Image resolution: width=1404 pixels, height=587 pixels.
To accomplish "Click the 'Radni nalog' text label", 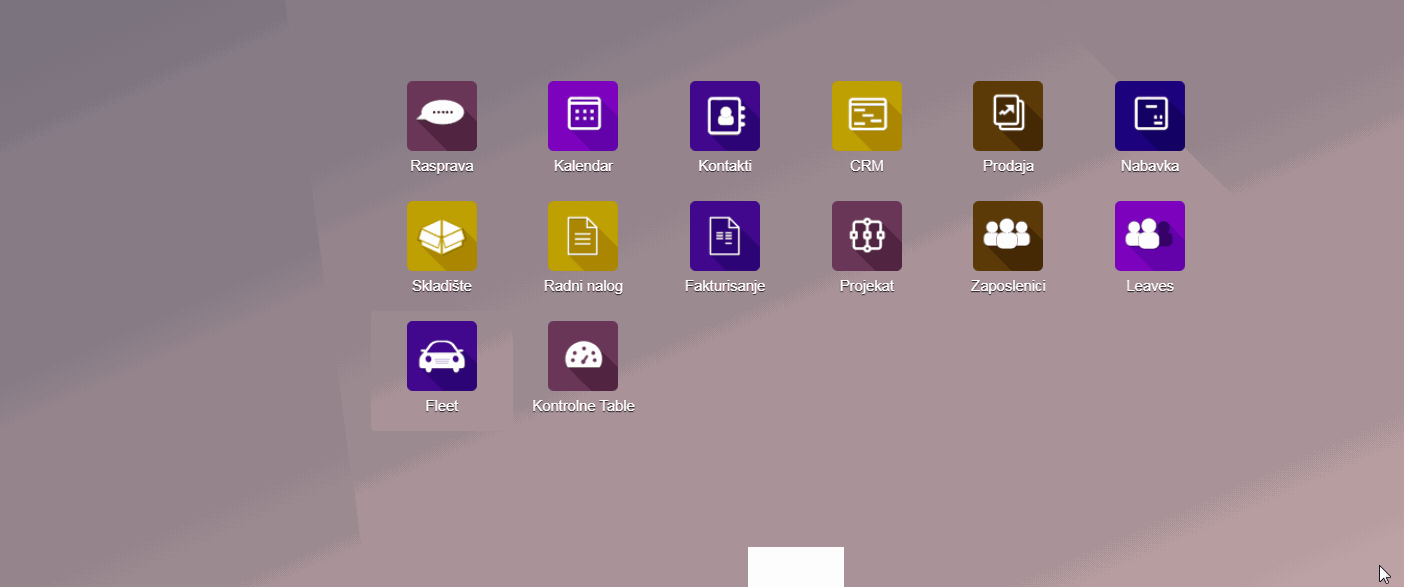I will pos(583,286).
